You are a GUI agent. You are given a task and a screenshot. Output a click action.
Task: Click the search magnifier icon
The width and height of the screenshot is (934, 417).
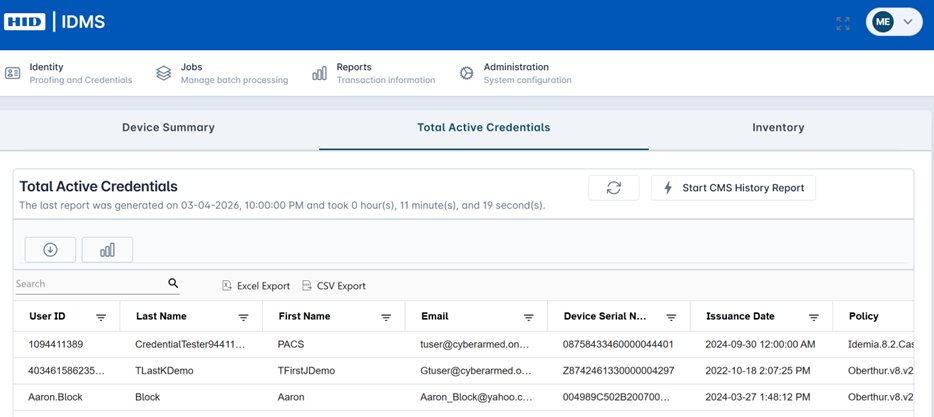coord(173,284)
